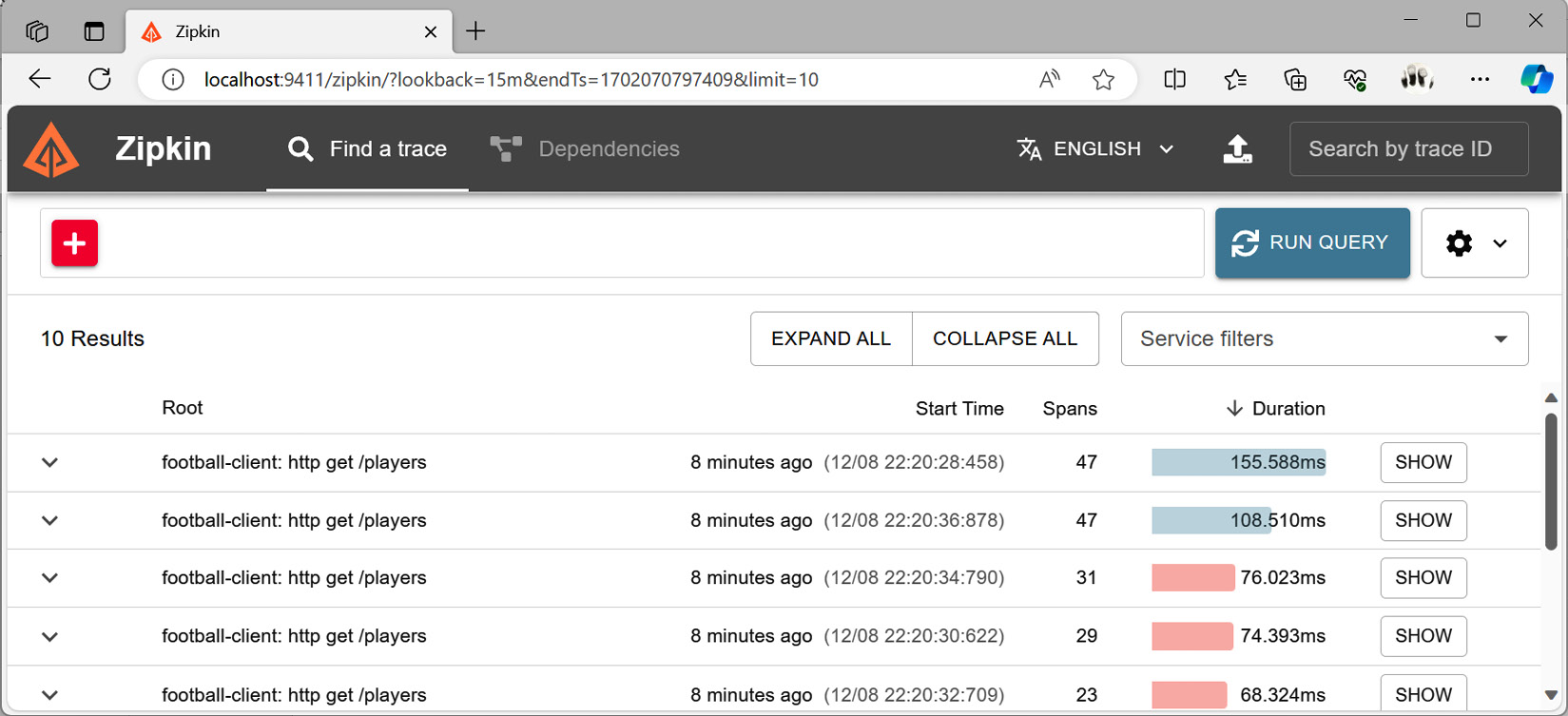1568x716 pixels.
Task: Expand the 68.324ms trace row
Action: [x=50, y=695]
